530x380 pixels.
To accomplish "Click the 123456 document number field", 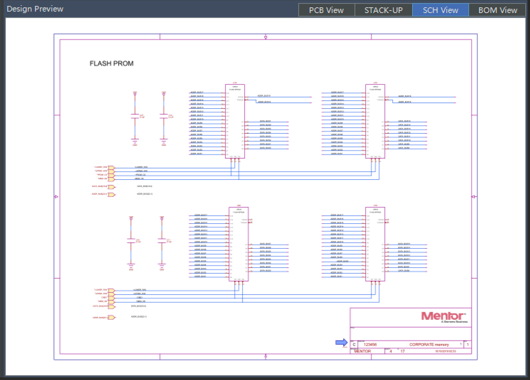I will [370, 345].
